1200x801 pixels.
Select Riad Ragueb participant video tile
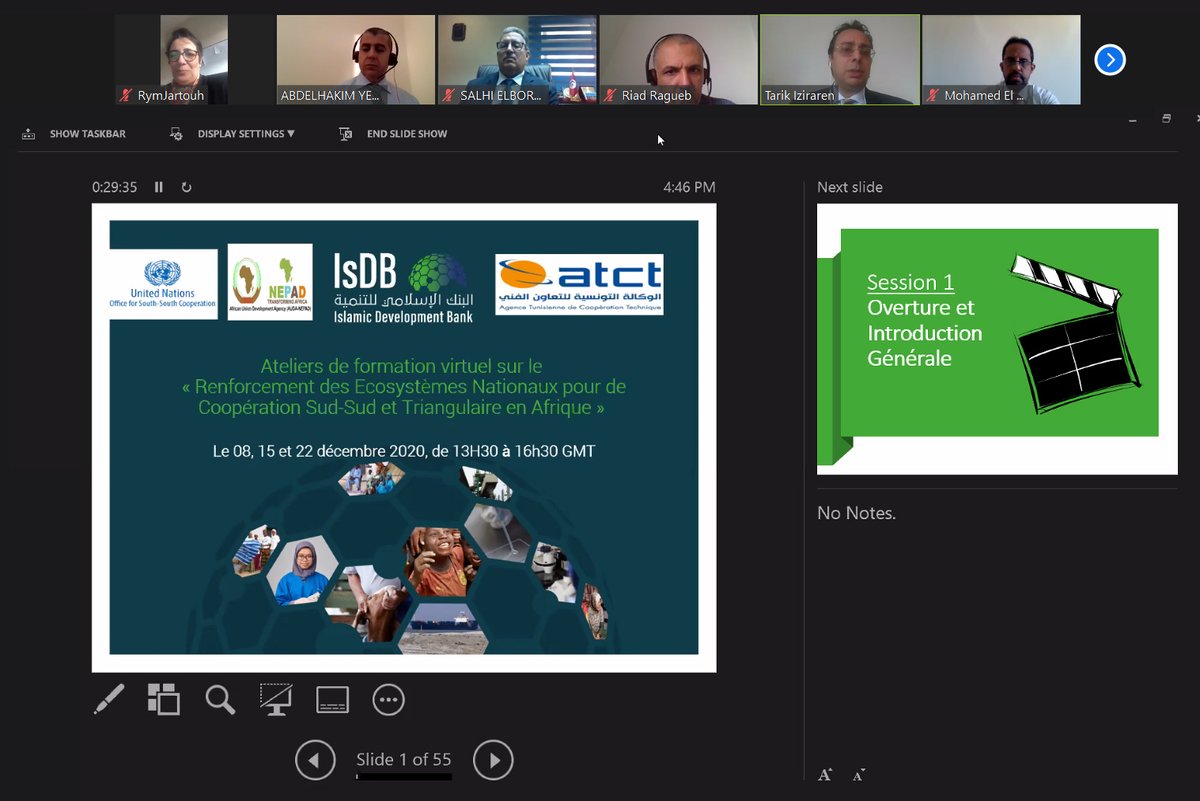(x=678, y=60)
